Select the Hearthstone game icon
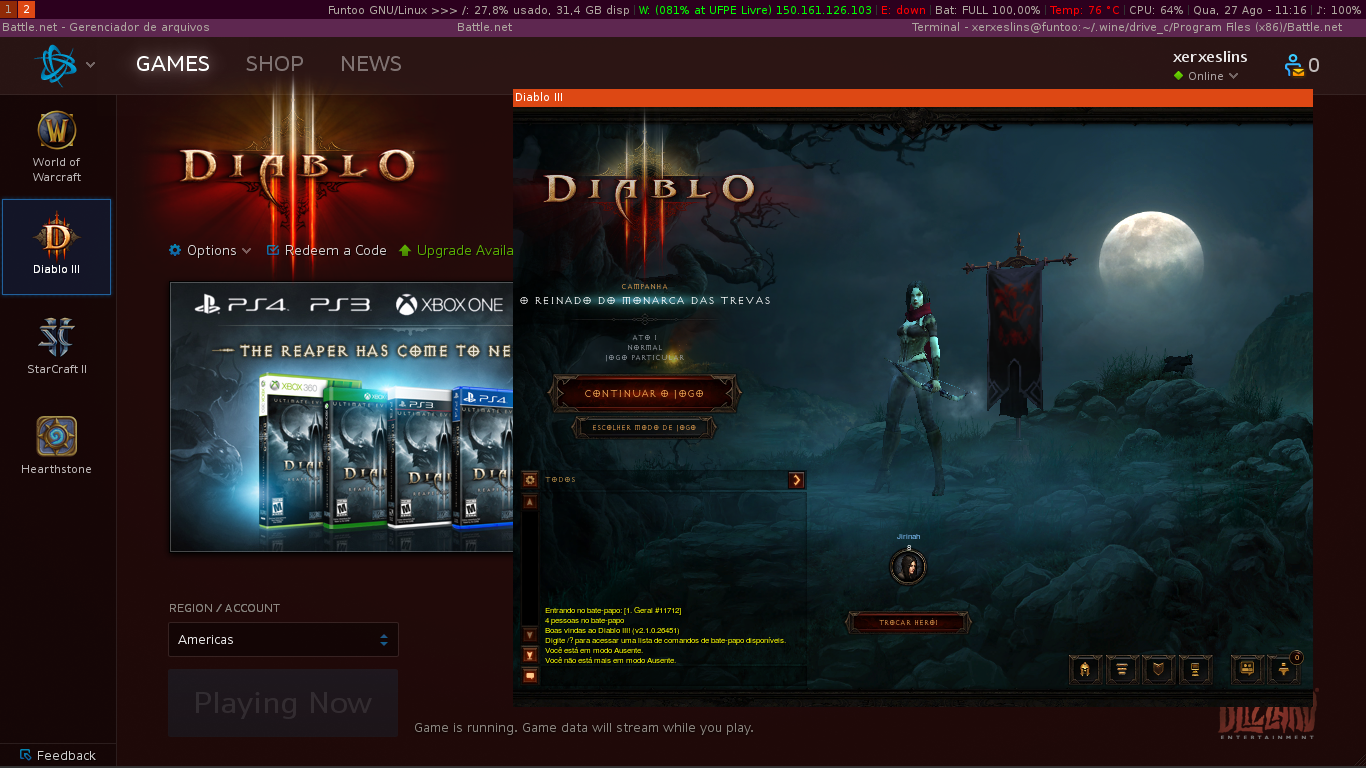 pyautogui.click(x=57, y=445)
